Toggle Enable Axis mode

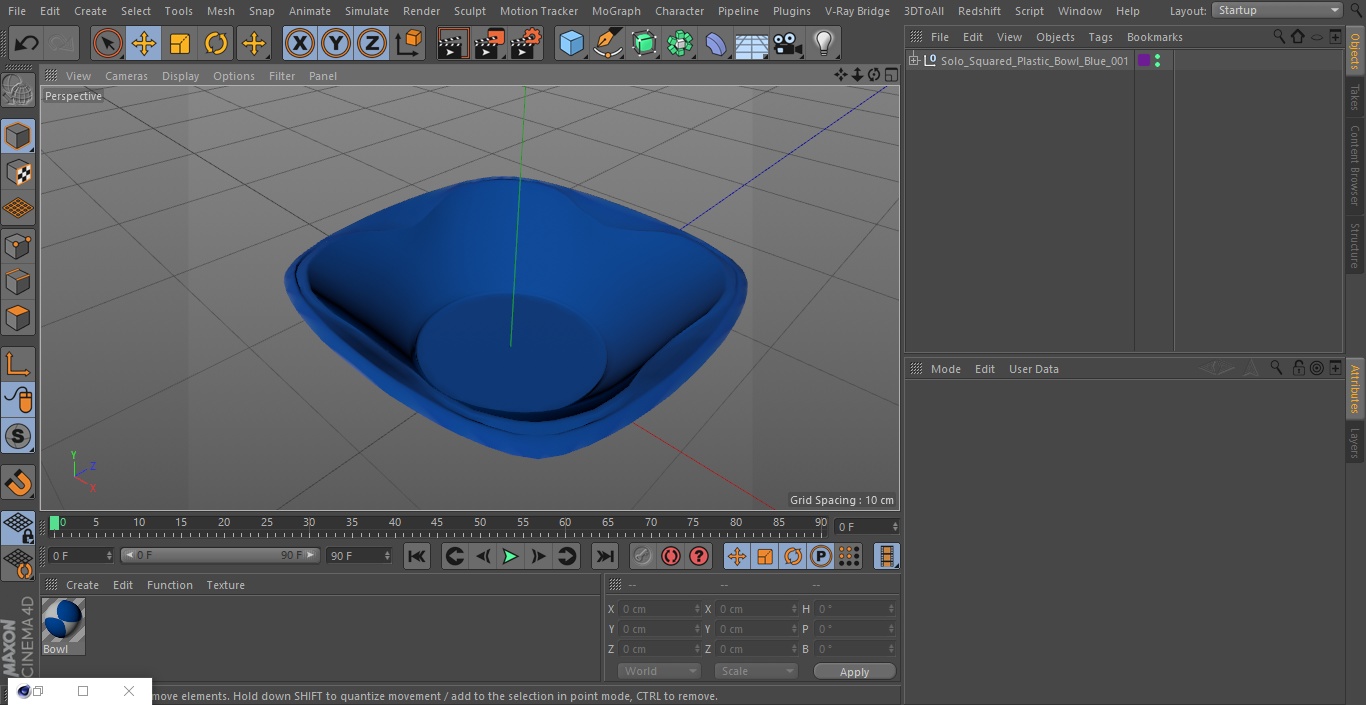tap(18, 364)
